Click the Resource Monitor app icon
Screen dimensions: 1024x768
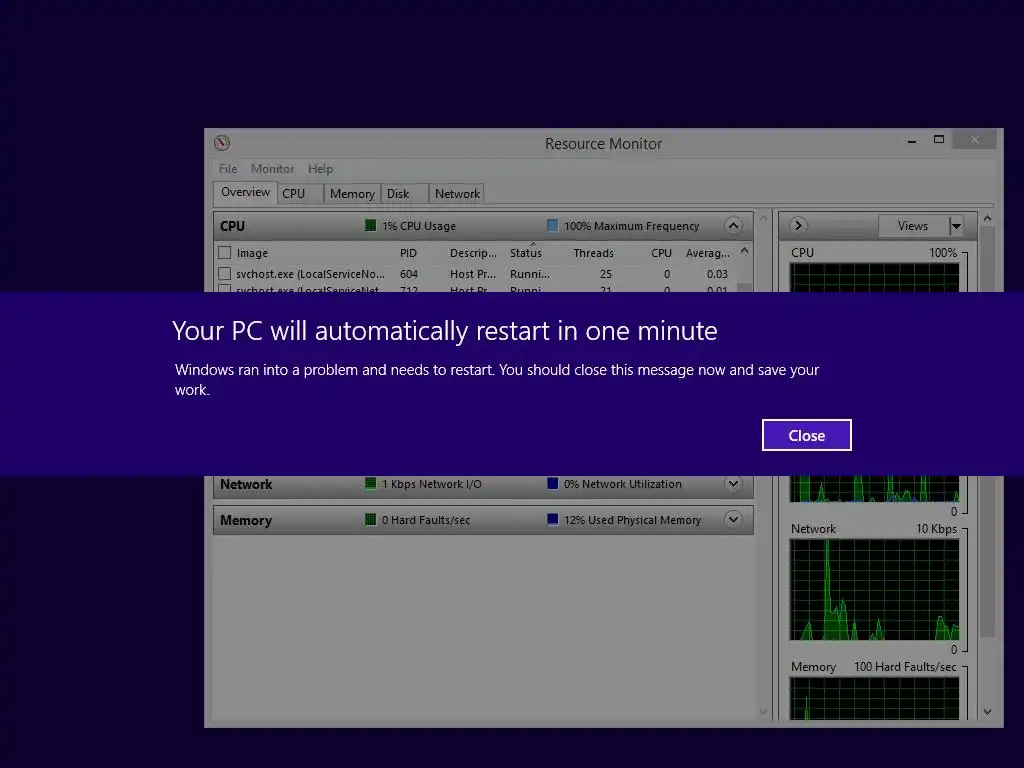tap(222, 143)
